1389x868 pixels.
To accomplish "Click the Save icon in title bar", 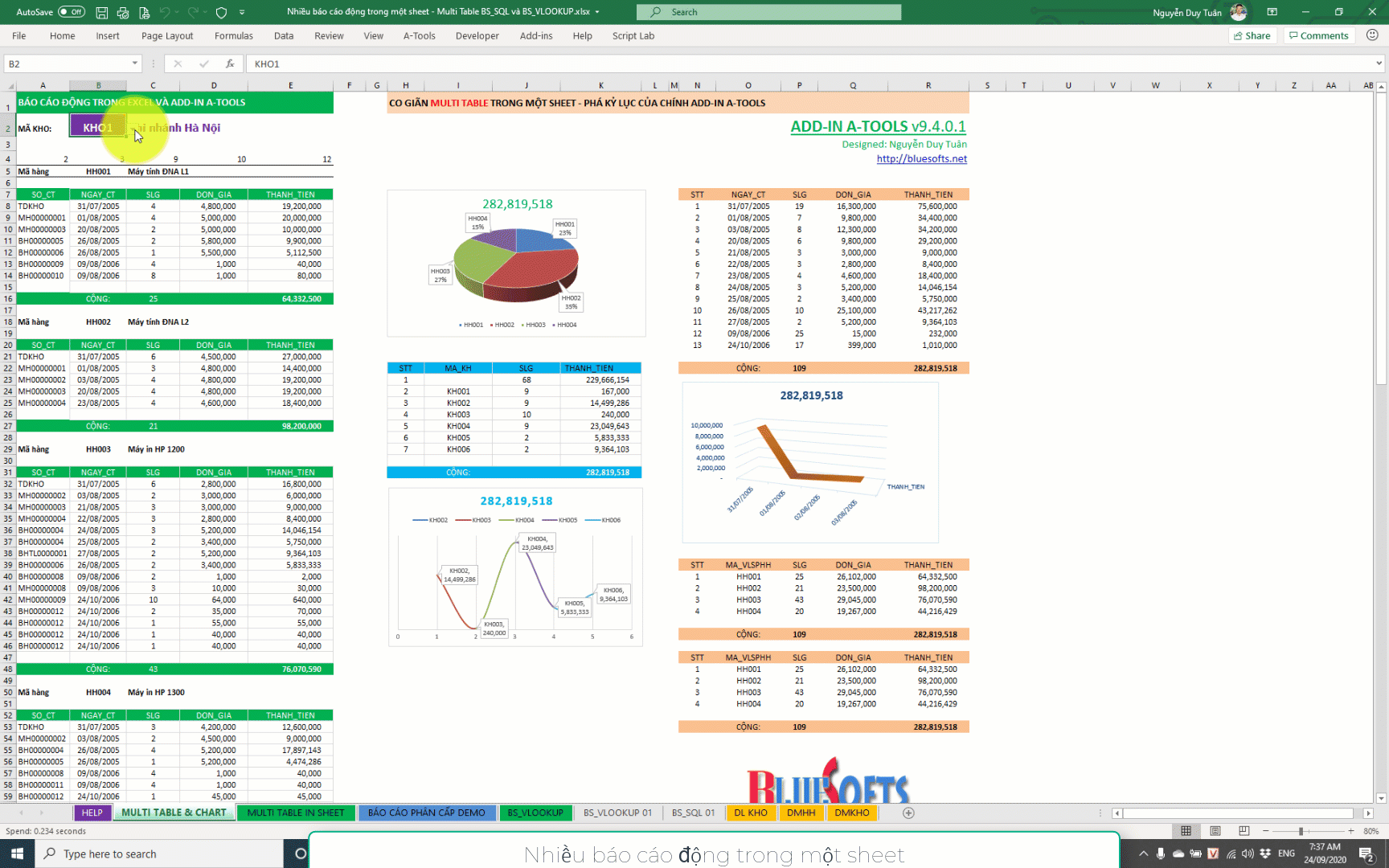I will (x=102, y=12).
